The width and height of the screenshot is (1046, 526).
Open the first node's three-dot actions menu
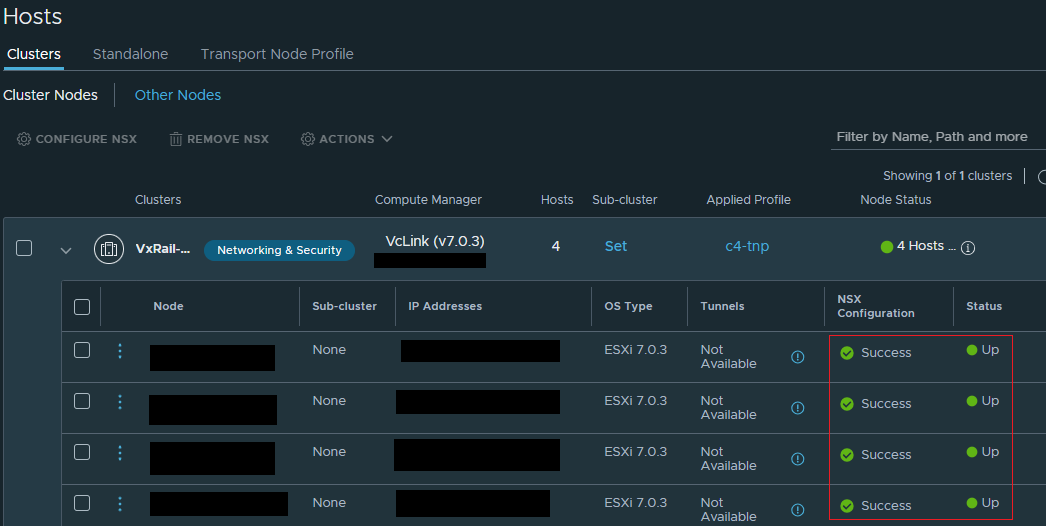click(120, 350)
